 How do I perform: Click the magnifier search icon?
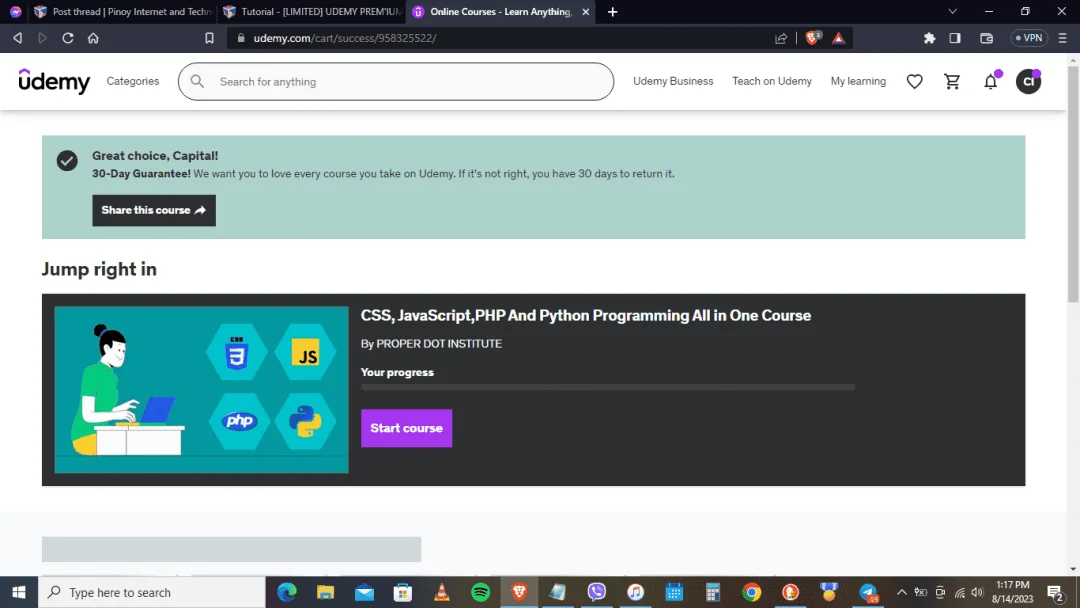197,81
